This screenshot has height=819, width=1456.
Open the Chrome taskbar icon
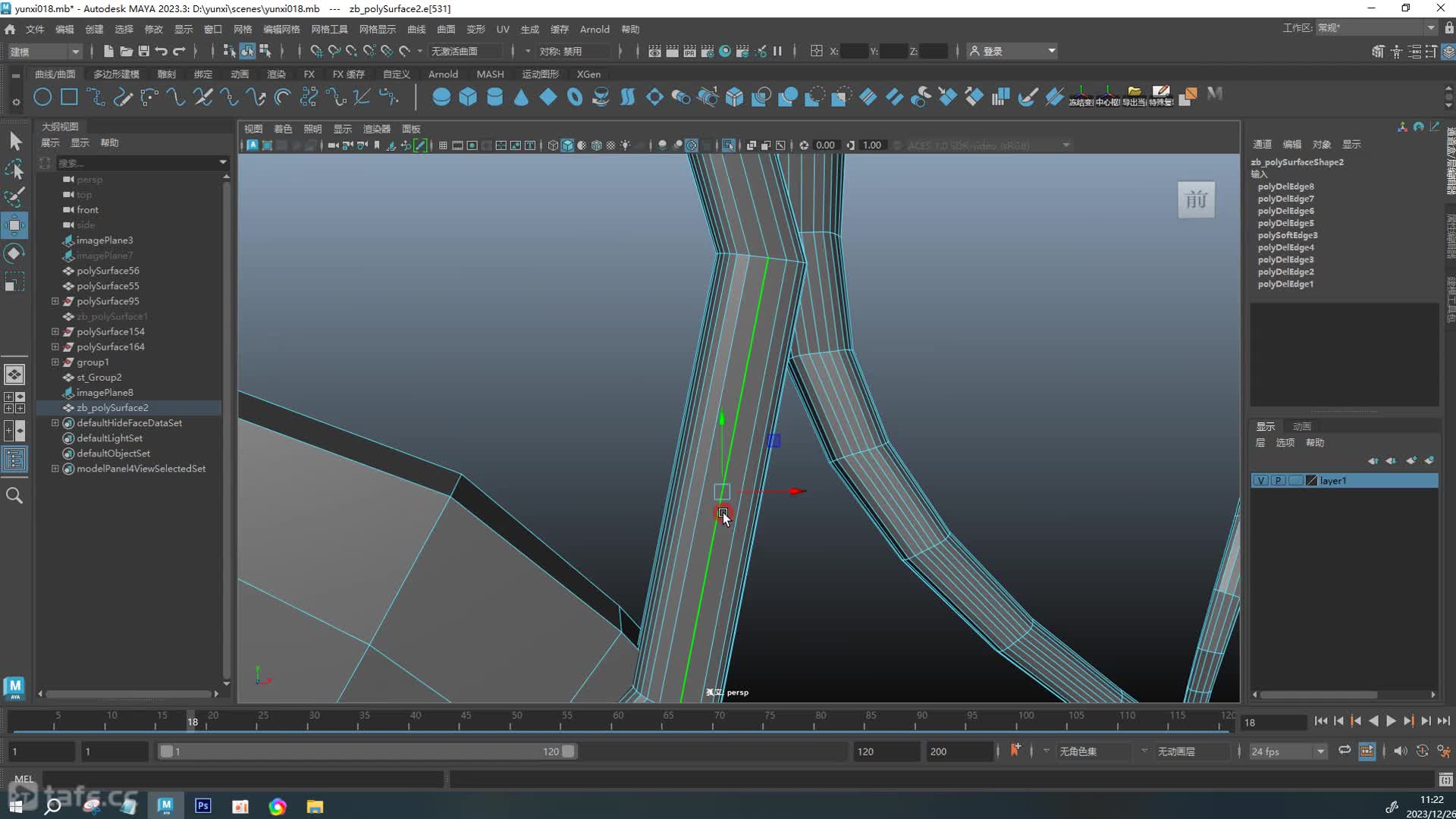pyautogui.click(x=278, y=805)
